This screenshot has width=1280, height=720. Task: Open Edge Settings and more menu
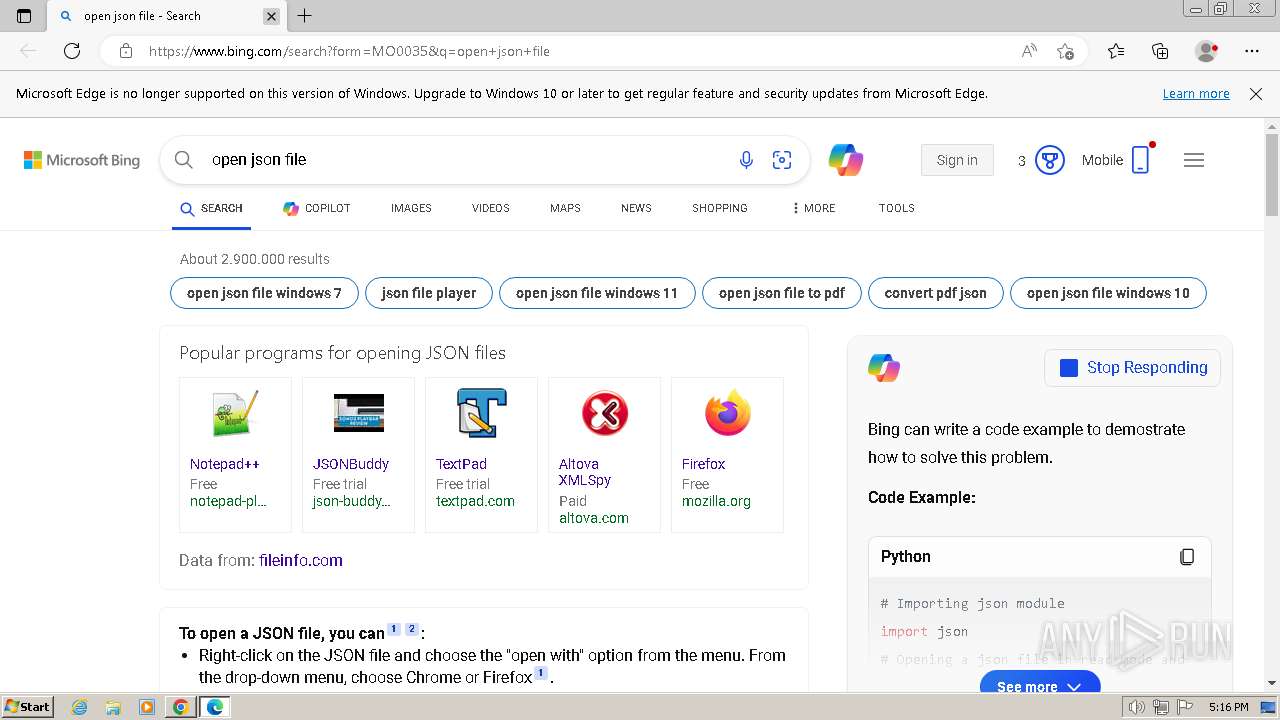(1252, 51)
